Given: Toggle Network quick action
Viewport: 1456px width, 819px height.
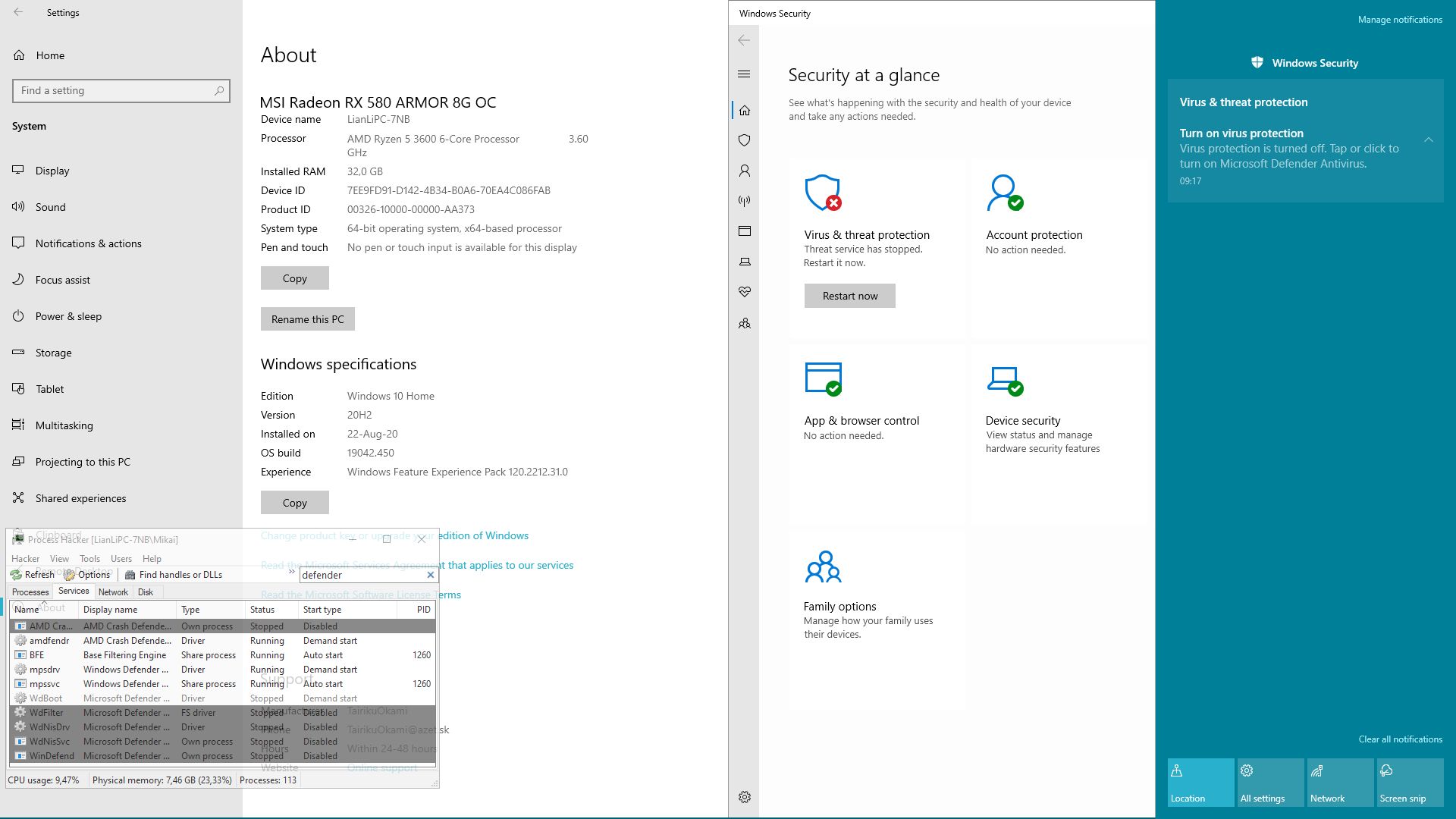Looking at the screenshot, I should pyautogui.click(x=1341, y=783).
